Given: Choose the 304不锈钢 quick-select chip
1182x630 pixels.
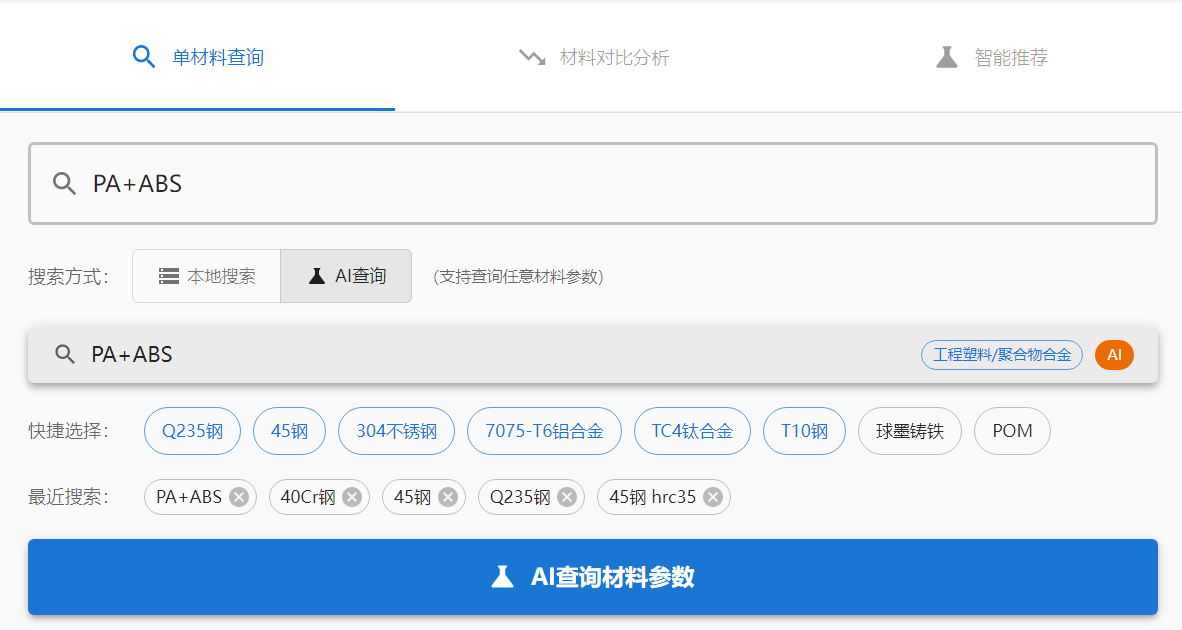Looking at the screenshot, I should pyautogui.click(x=397, y=431).
